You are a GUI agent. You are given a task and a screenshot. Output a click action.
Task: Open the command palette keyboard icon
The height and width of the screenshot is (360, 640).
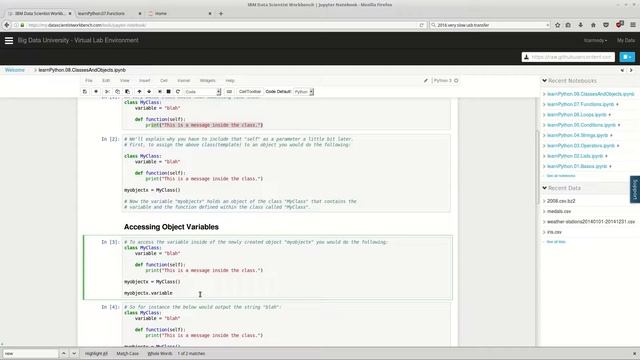coord(229,92)
